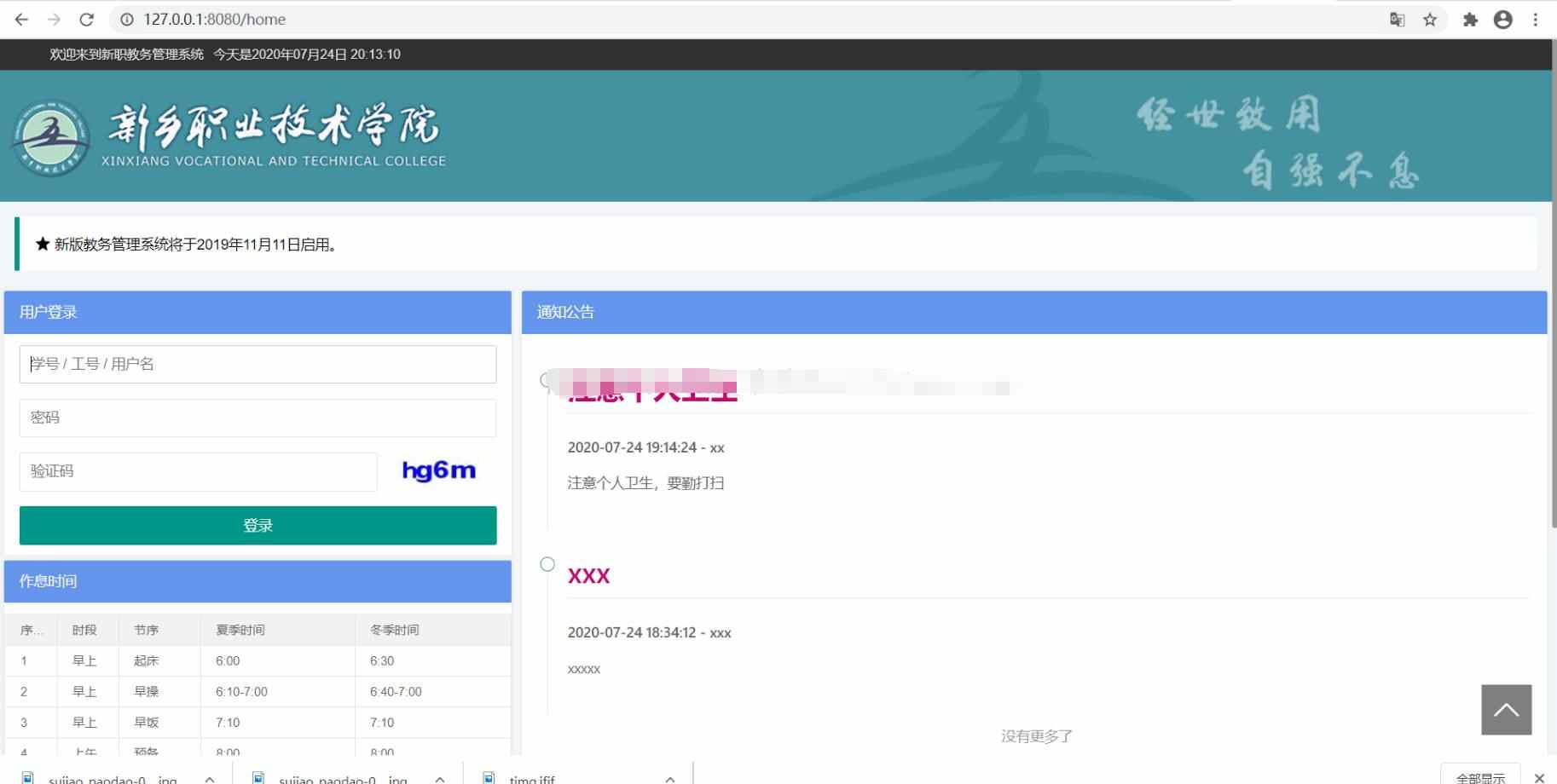
Task: Click the 通知公告 panel header
Action: click(1034, 312)
